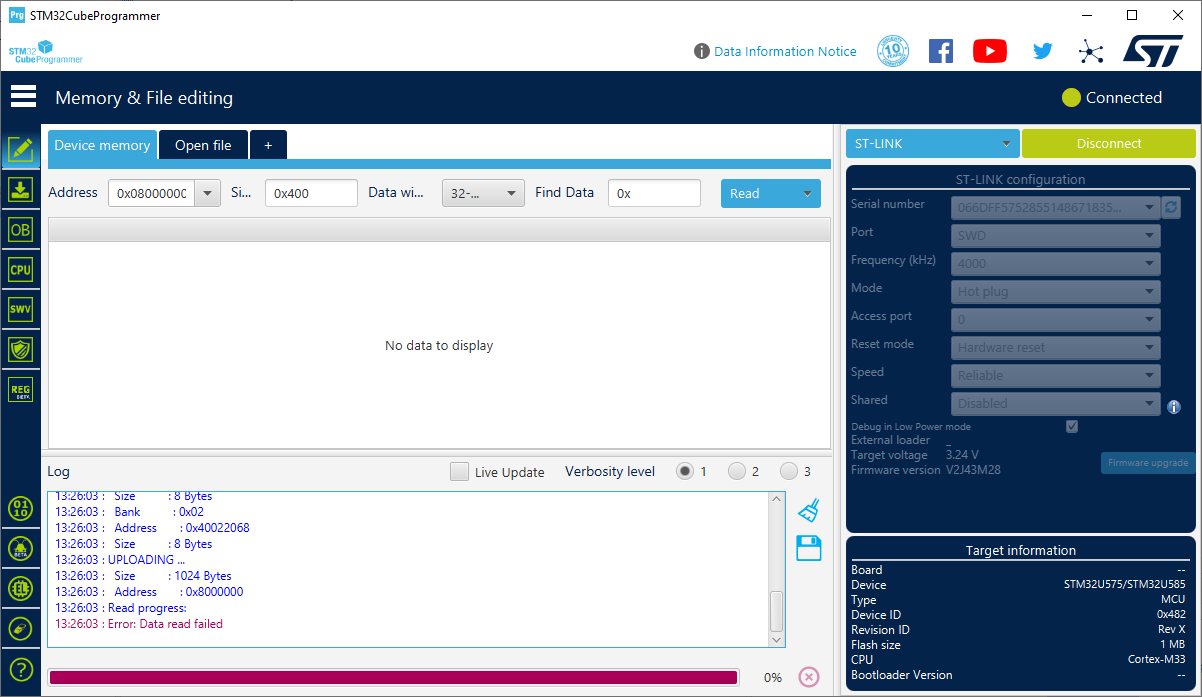
Task: Open the Option Bytes (OB) panel
Action: point(21,229)
